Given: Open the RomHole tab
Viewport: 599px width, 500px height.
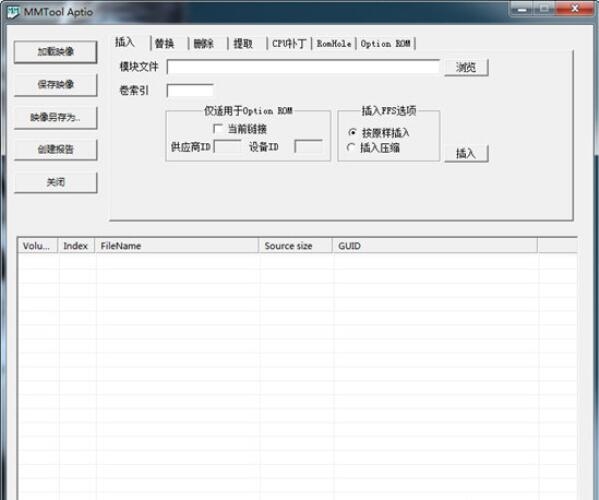Looking at the screenshot, I should point(334,44).
